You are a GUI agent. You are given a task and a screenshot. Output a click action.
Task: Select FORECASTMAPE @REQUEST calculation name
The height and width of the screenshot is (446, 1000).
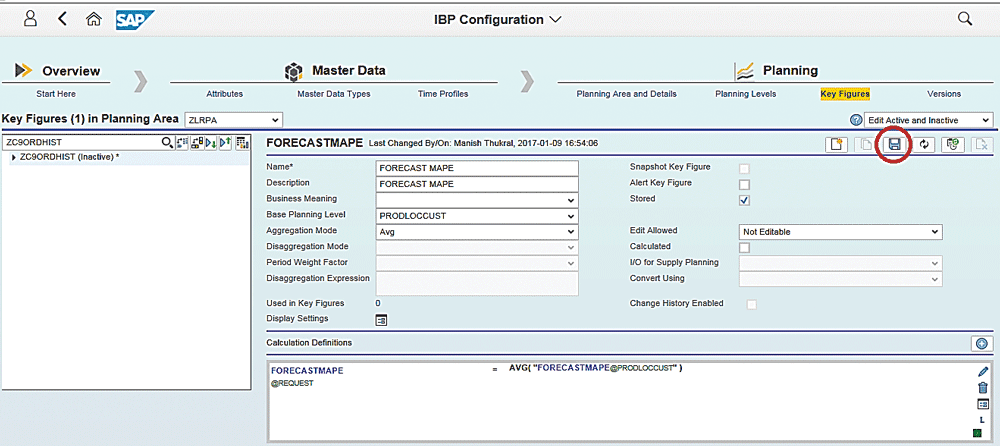coord(307,376)
